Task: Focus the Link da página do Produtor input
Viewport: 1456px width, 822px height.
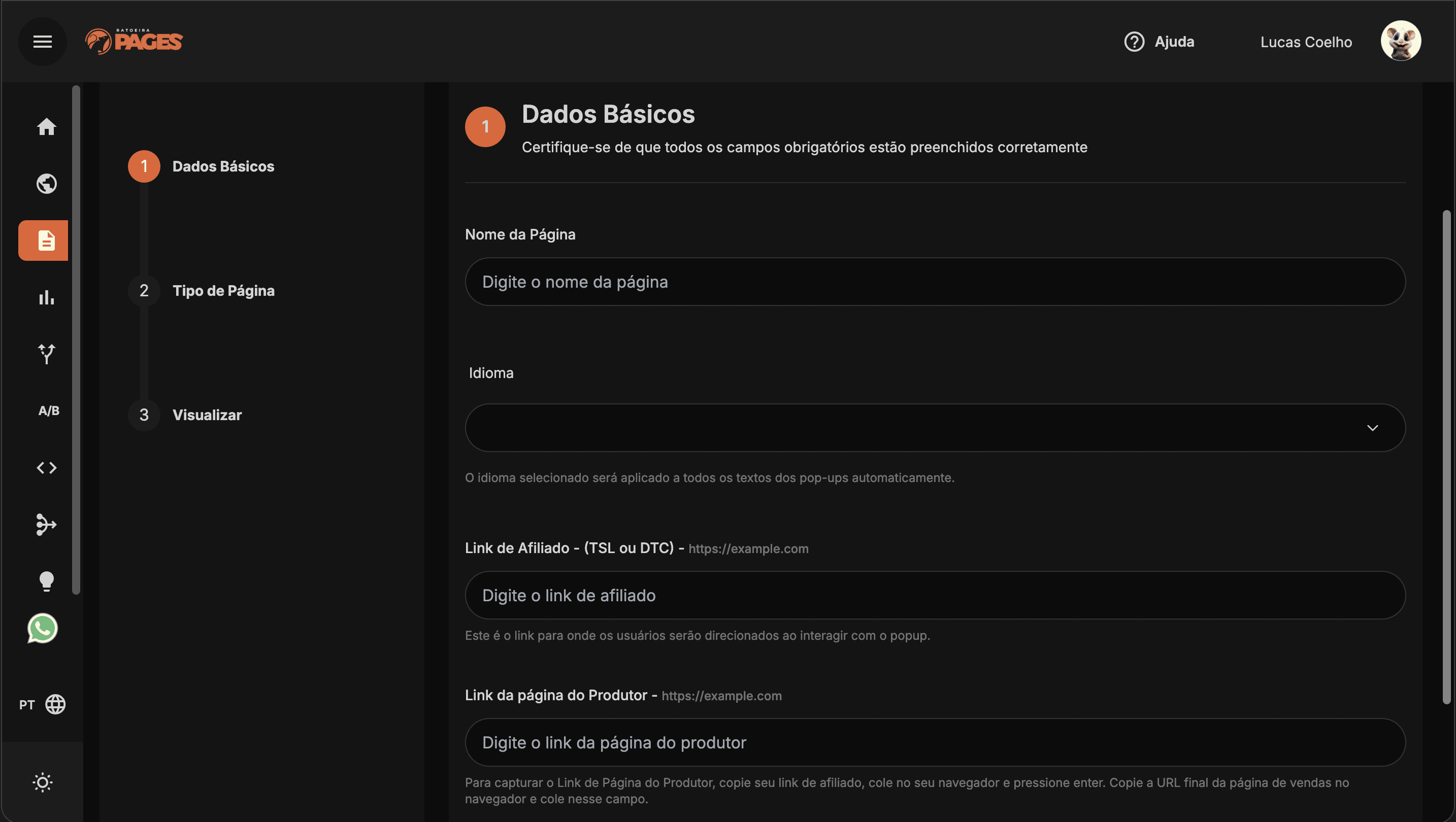Action: pyautogui.click(x=935, y=742)
